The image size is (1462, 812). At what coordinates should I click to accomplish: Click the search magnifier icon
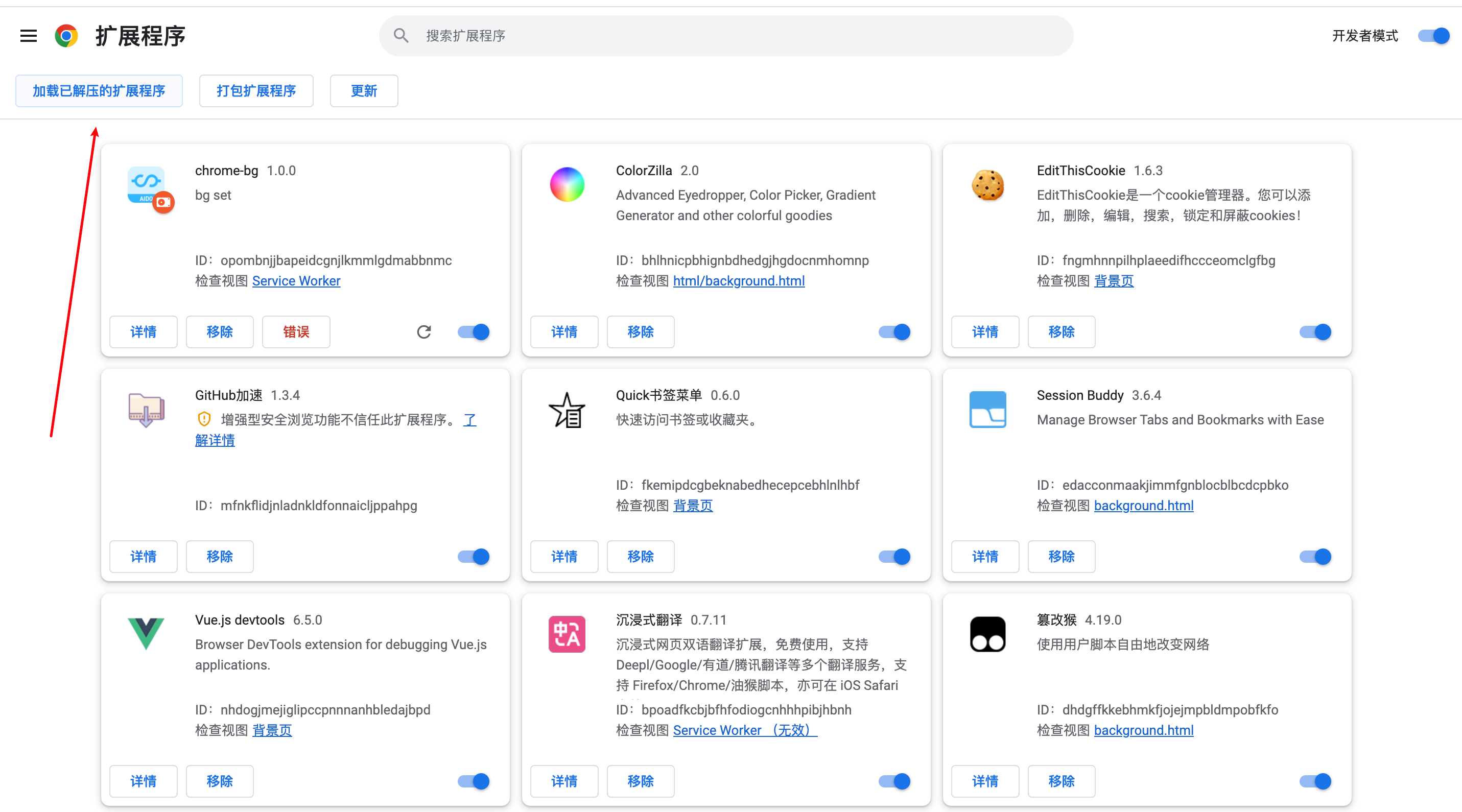click(401, 36)
